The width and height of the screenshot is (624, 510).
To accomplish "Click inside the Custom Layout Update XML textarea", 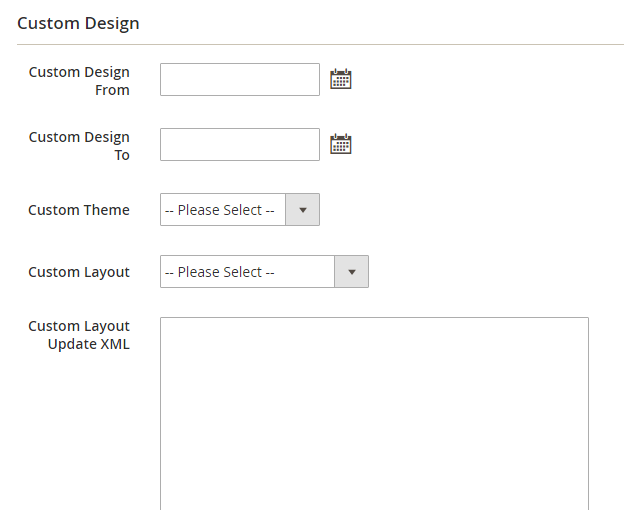I will (x=374, y=410).
